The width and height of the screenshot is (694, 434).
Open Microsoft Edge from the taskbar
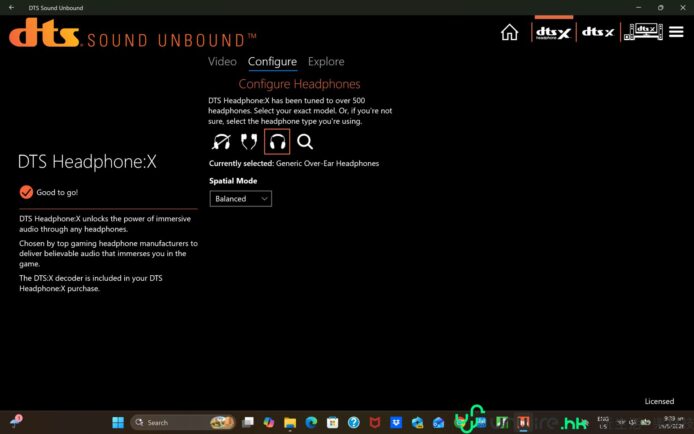coord(311,422)
